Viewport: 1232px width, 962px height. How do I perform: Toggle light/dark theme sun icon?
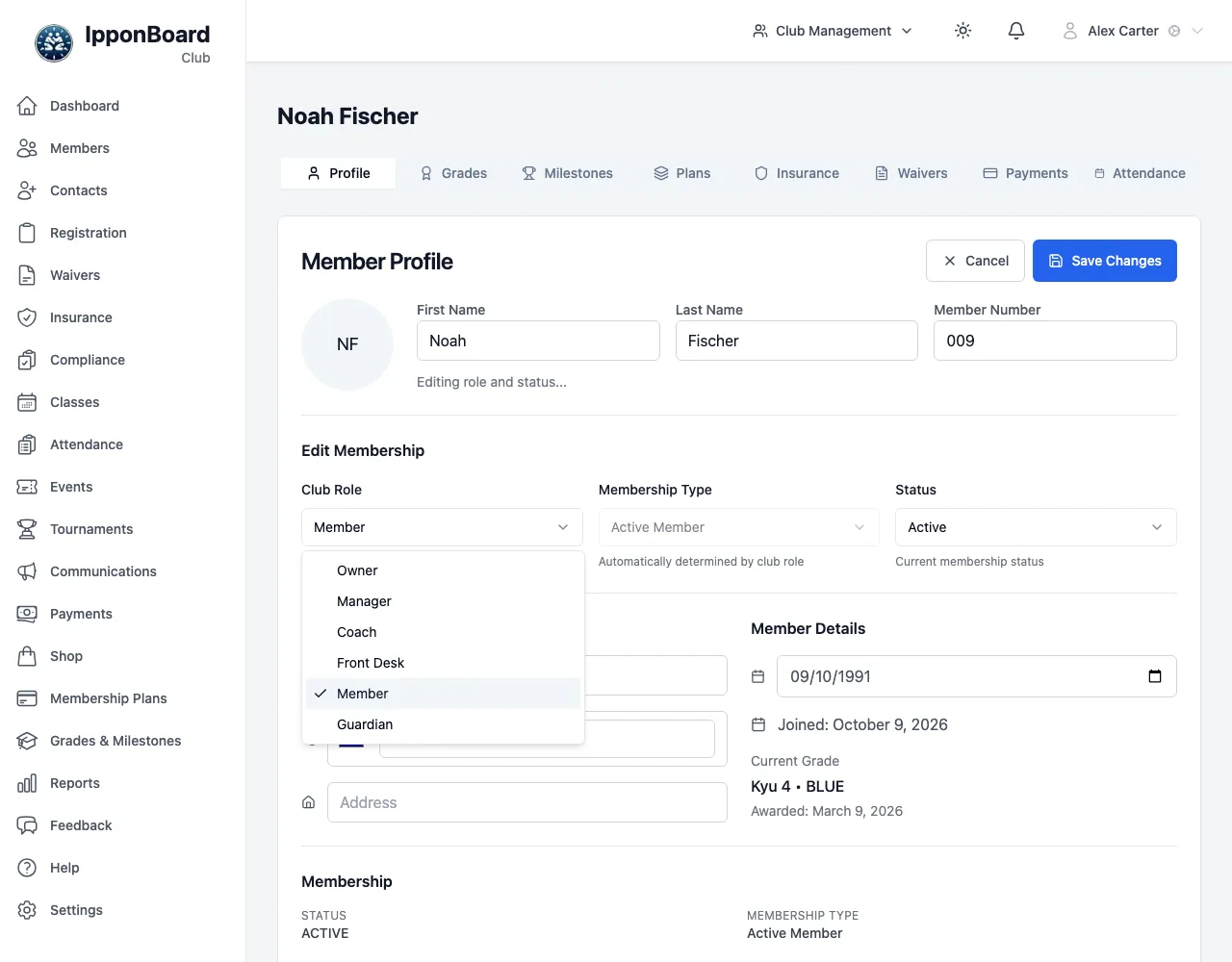click(962, 31)
